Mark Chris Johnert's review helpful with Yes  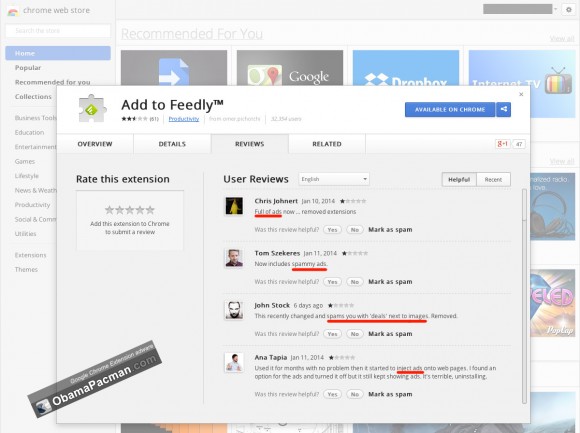pos(332,230)
